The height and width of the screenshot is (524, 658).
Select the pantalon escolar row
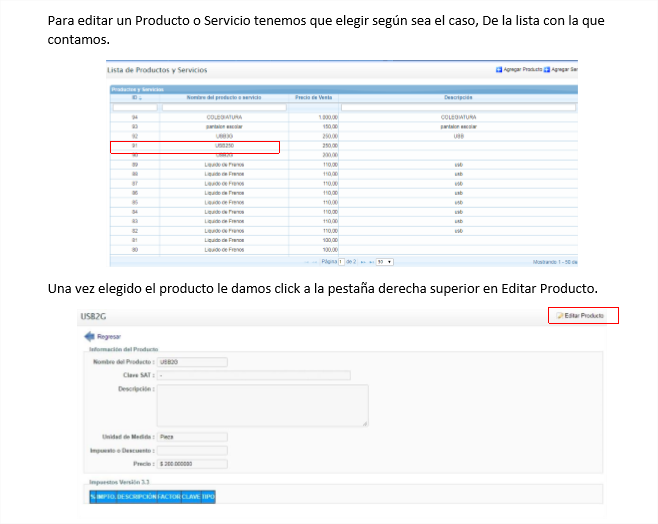[223, 127]
